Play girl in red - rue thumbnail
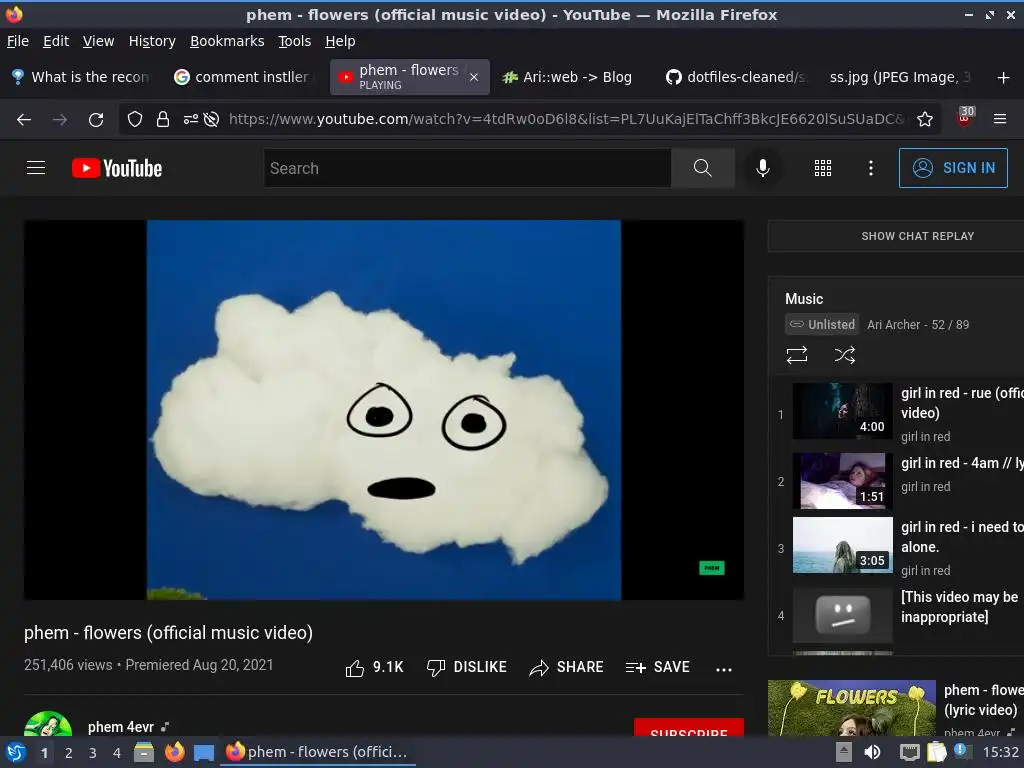This screenshot has height=768, width=1024. pos(842,411)
